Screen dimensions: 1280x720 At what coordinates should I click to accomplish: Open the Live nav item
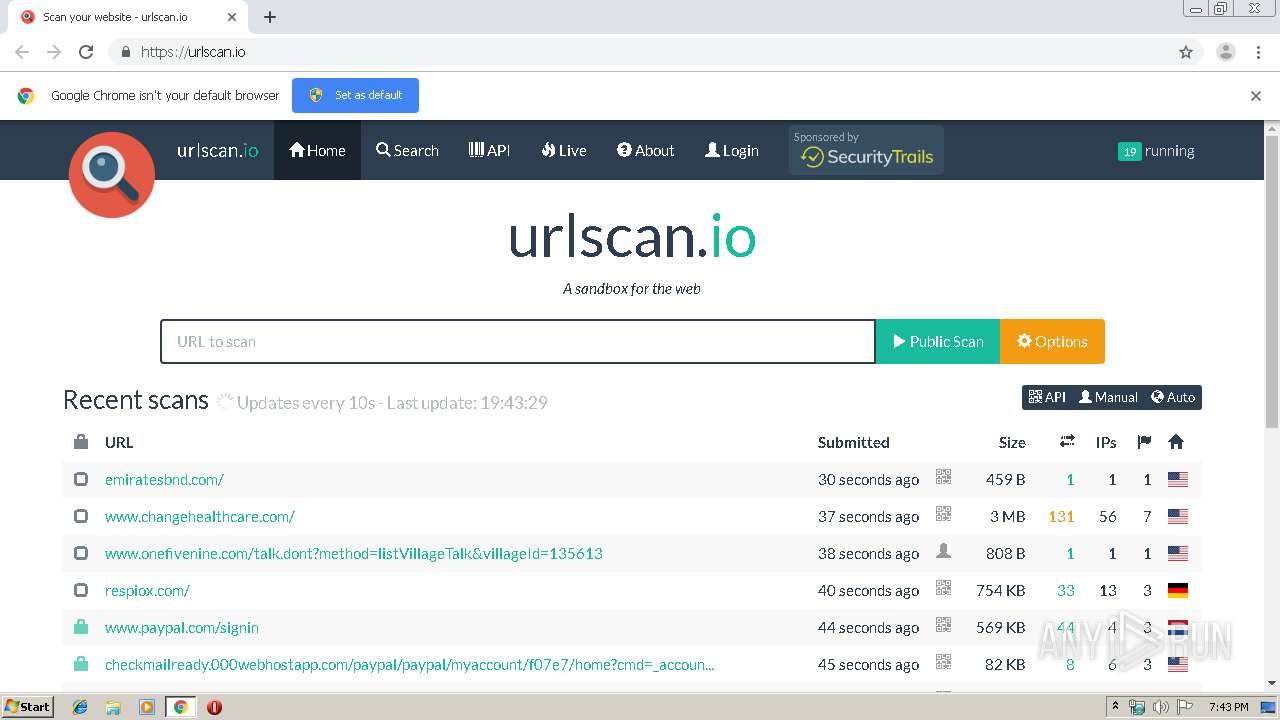coord(564,151)
